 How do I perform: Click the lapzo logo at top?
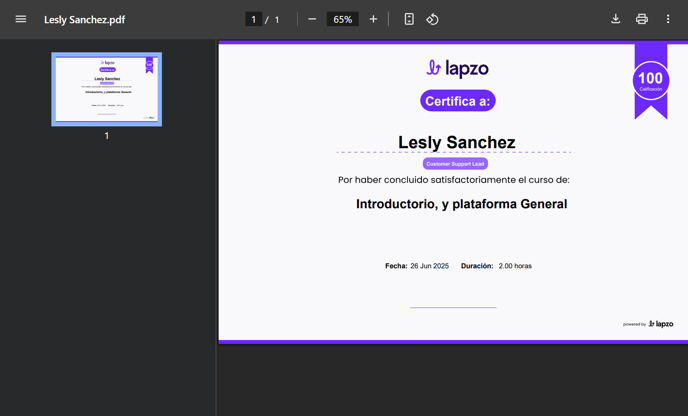[457, 68]
